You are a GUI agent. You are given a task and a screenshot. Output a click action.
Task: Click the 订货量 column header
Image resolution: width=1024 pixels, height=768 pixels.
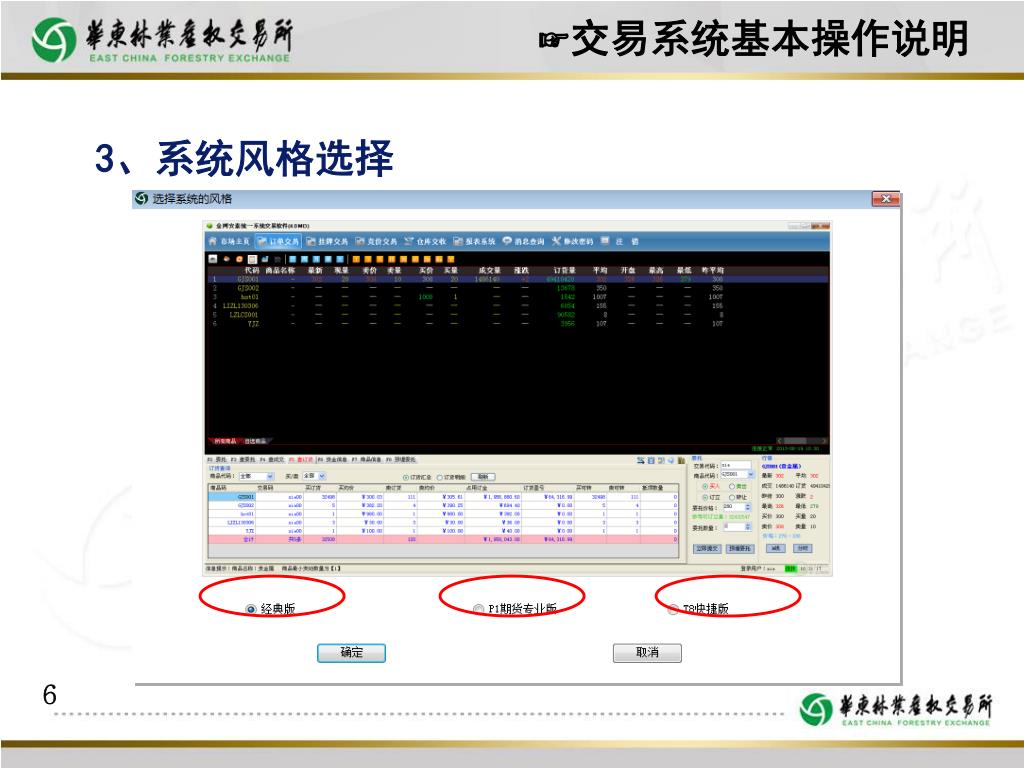click(564, 270)
